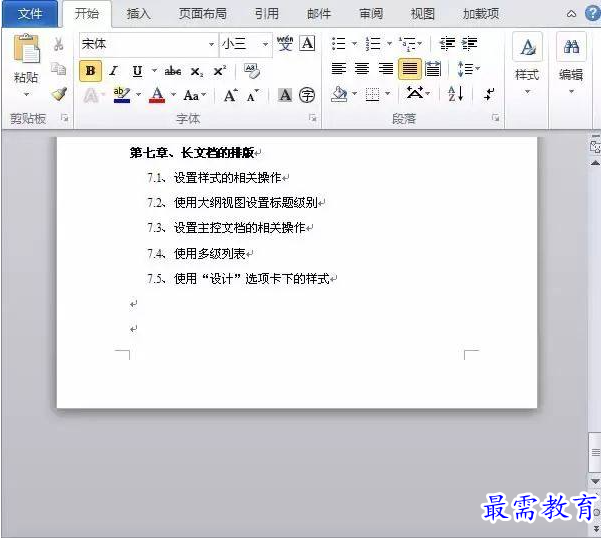Open the 编辑 Editing button
This screenshot has height=539, width=605.
[571, 64]
